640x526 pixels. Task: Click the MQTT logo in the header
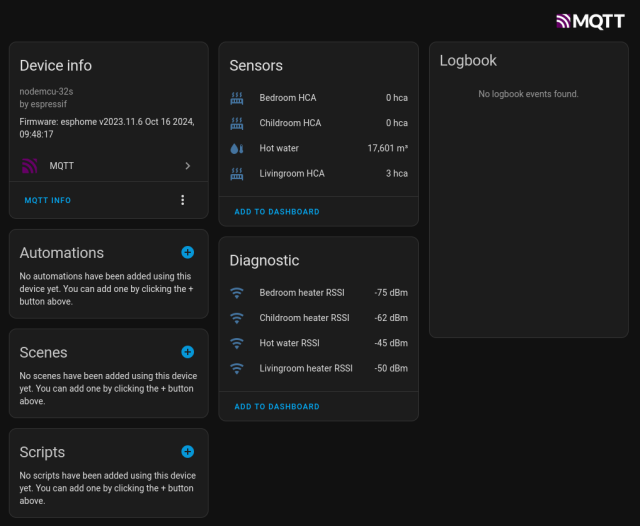pyautogui.click(x=590, y=20)
